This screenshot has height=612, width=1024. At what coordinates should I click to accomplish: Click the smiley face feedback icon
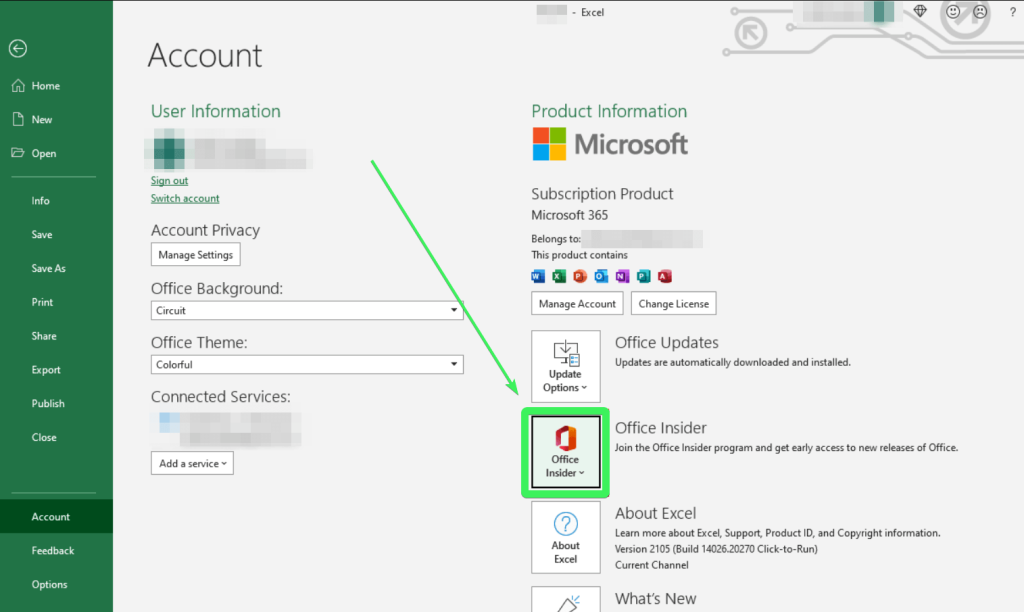(x=953, y=12)
